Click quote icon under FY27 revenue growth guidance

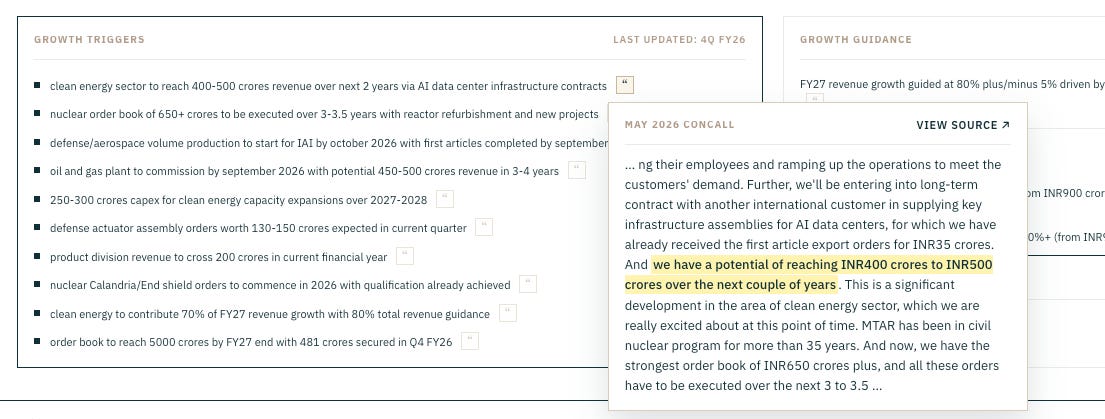[814, 100]
